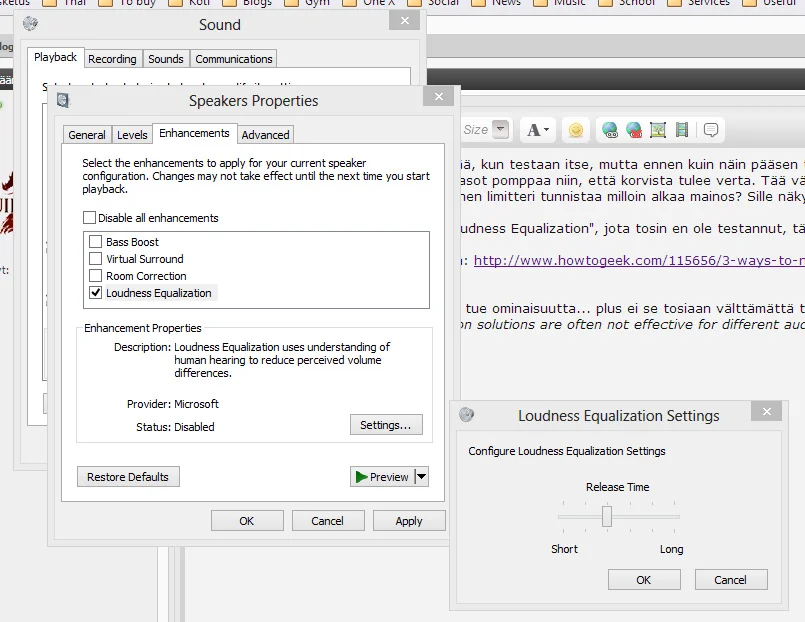Viewport: 805px width, 622px height.
Task: Click the insert image icon
Action: click(657, 130)
